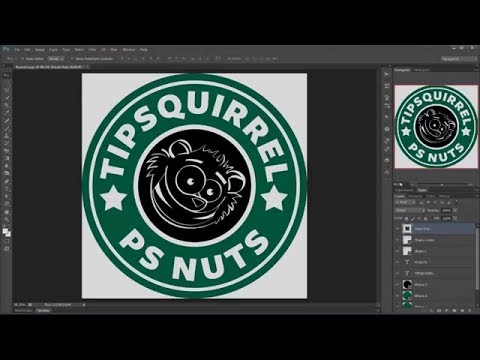Viewport: 480px width, 360px height.
Task: Create a new layer icon
Action: click(x=462, y=310)
